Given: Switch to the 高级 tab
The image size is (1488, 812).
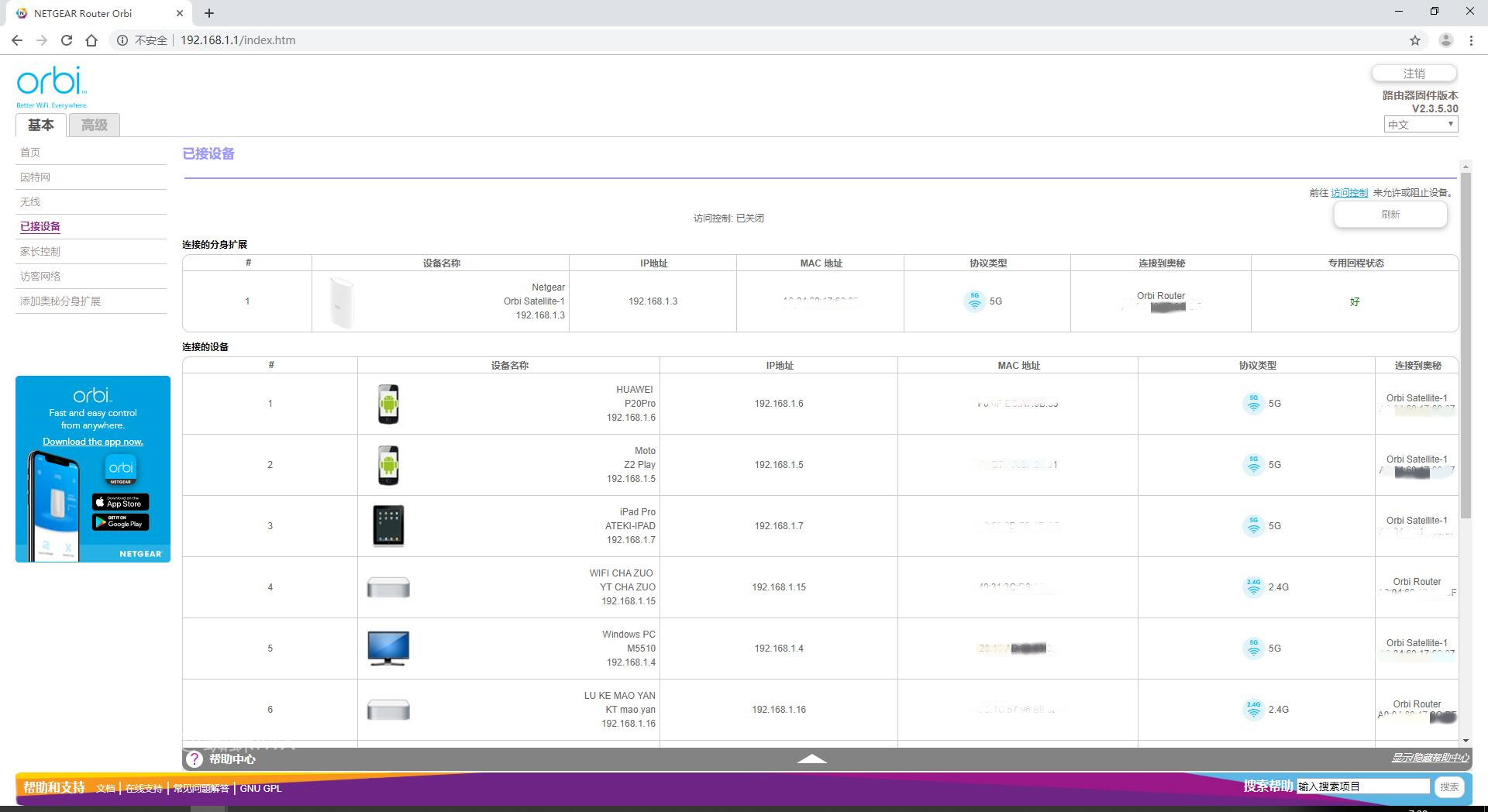Looking at the screenshot, I should (95, 125).
